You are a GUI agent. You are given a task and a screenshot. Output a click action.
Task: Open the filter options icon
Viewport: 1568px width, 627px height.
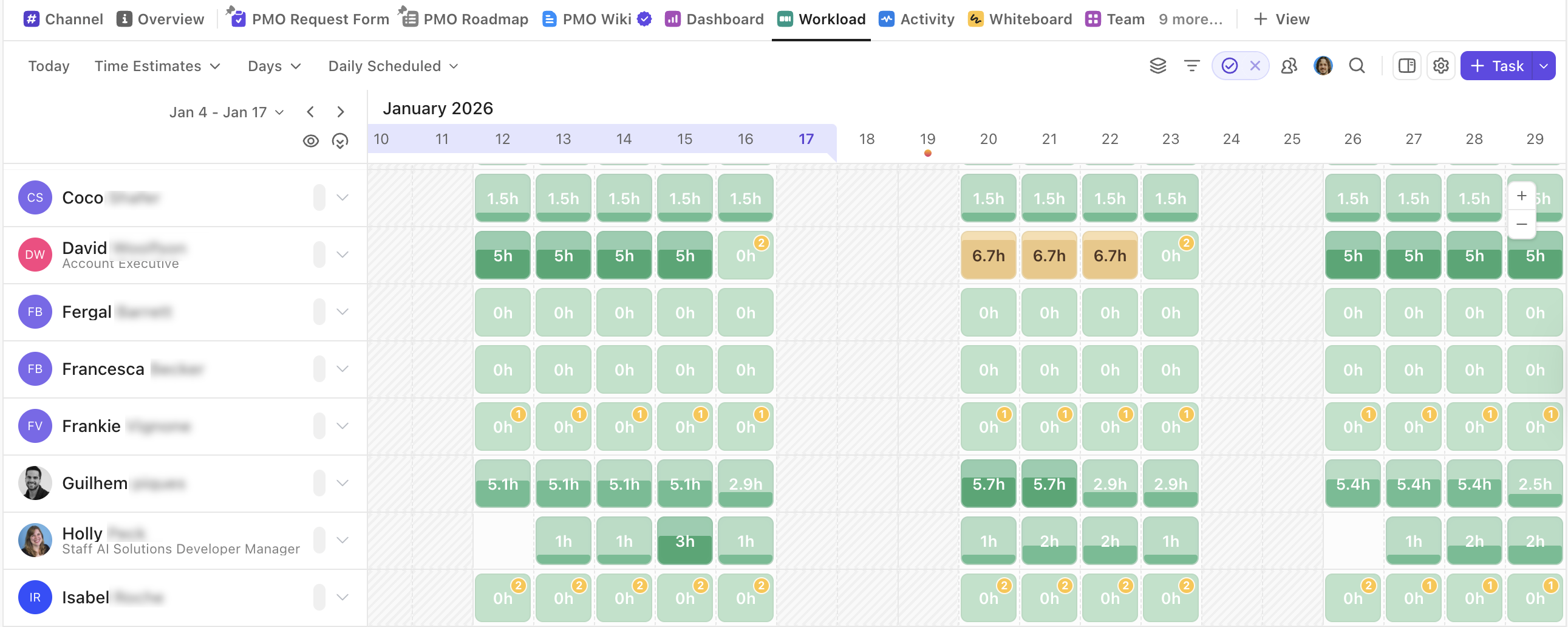point(1191,65)
